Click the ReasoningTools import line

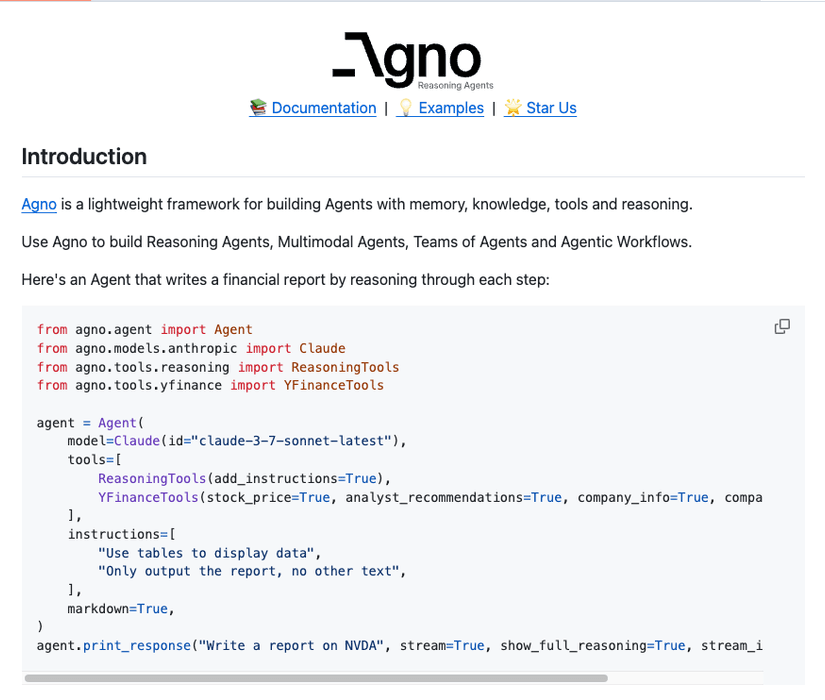coord(218,367)
